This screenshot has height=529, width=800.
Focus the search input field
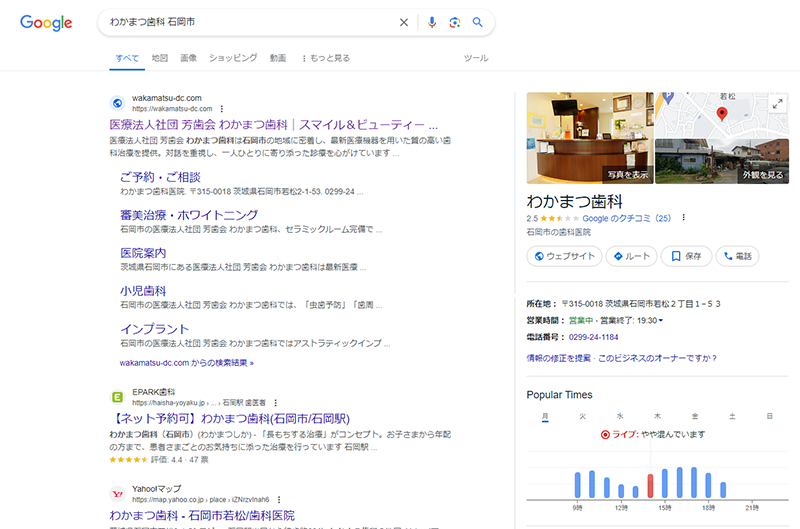250,22
